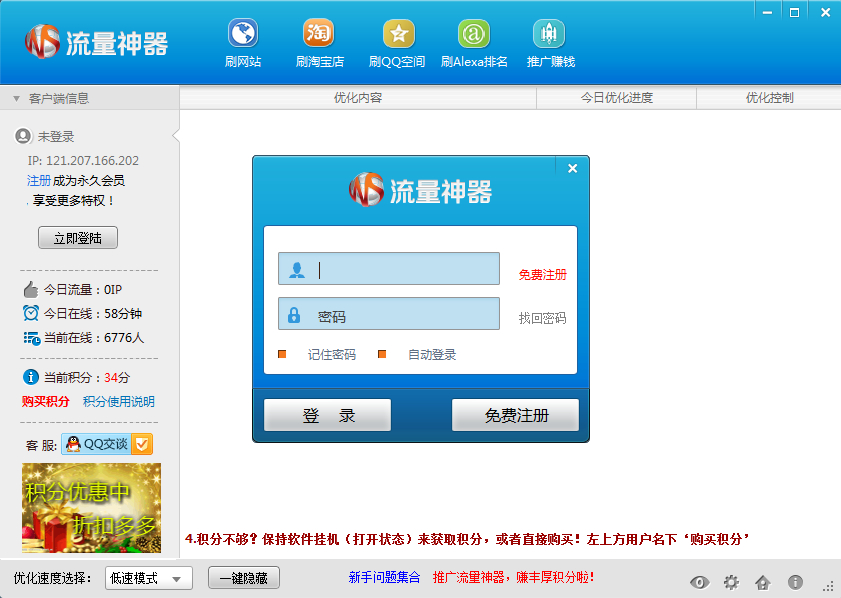
Task: Click the home icon in bottom bar
Action: point(762,582)
